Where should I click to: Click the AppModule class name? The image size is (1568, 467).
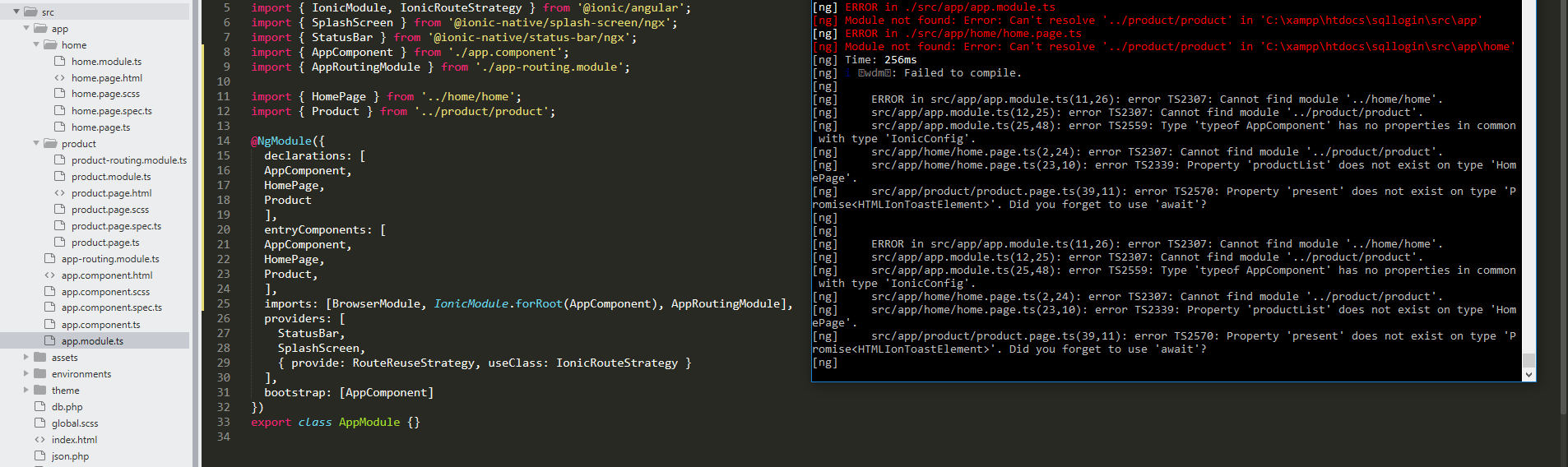pyautogui.click(x=369, y=422)
